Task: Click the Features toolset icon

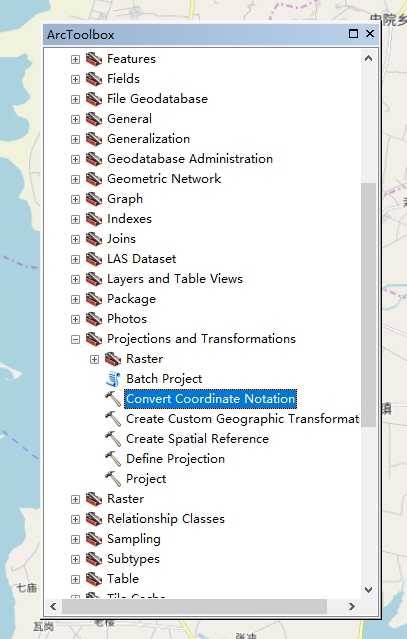Action: 94,59
